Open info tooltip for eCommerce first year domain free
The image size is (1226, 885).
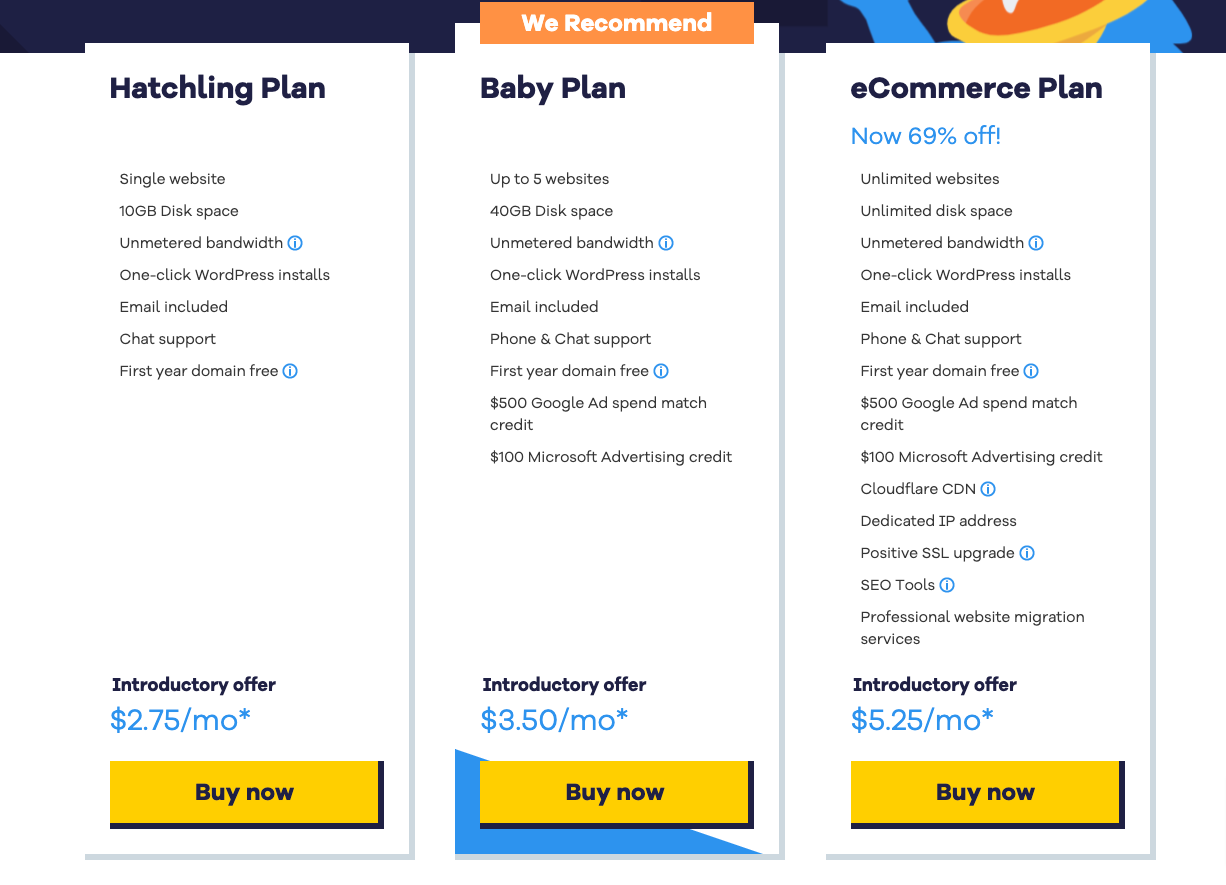click(x=1031, y=370)
